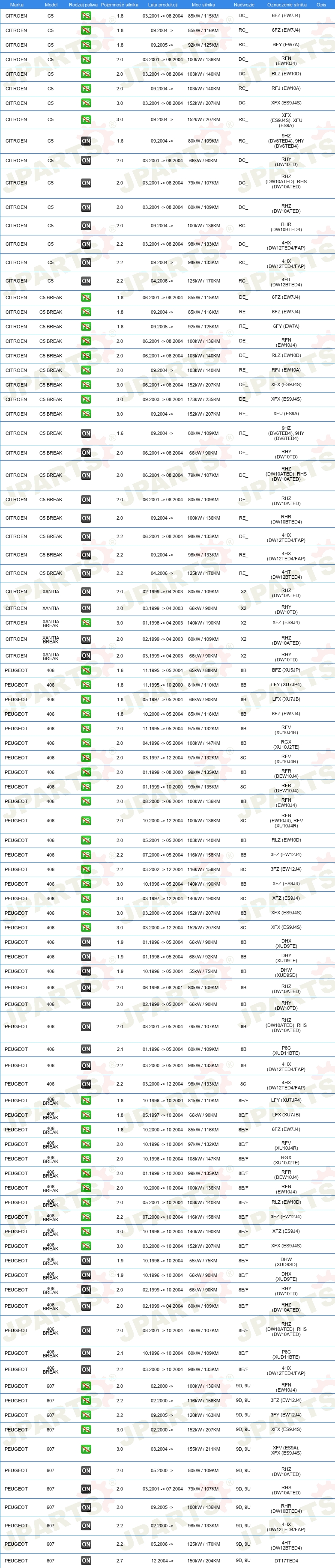Click petrol icon for 607 2.0 RFN (EW10J4)
Image resolution: width=335 pixels, height=1568 pixels.
pyautogui.click(x=86, y=1386)
